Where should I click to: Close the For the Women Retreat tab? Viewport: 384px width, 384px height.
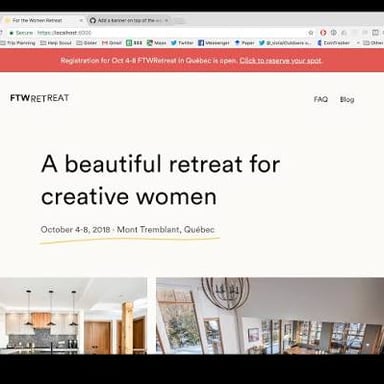click(81, 21)
